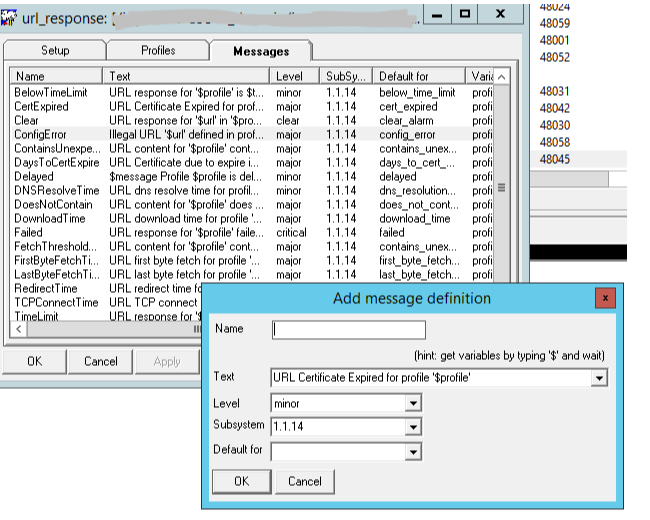Open the Default for dropdown
This screenshot has width=650, height=520.
click(412, 452)
